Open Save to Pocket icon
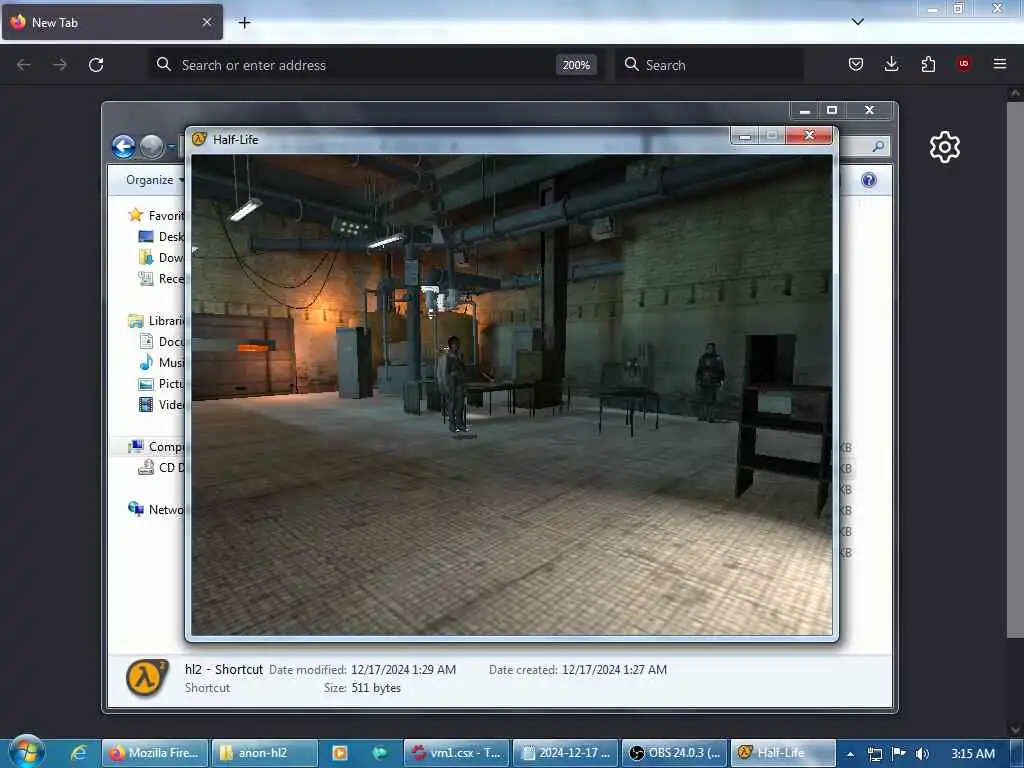 point(856,64)
